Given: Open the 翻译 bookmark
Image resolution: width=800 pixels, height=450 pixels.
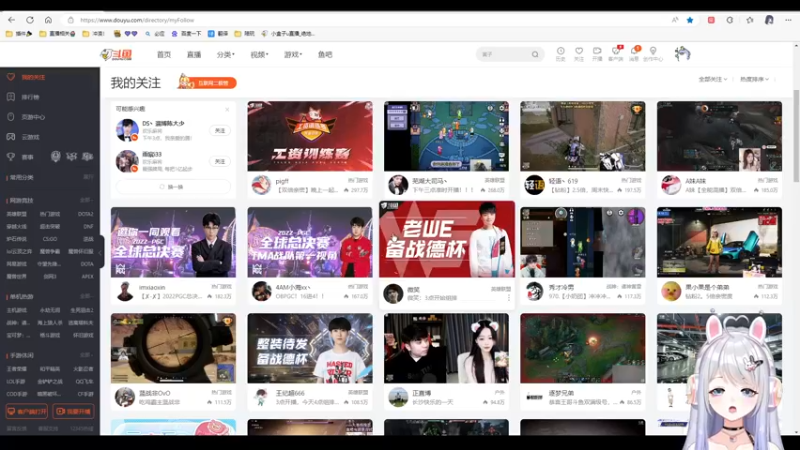Looking at the screenshot, I should click(x=218, y=34).
